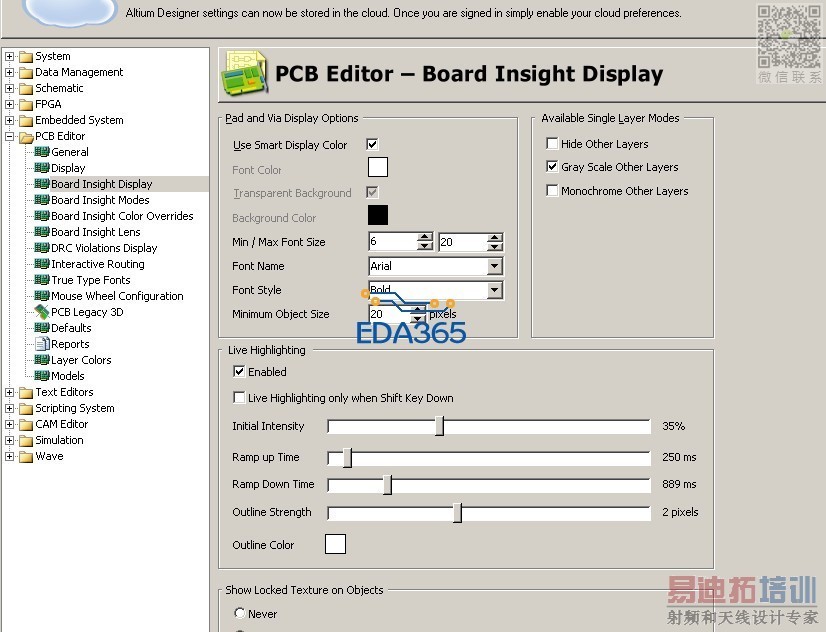Expand the Embedded System tree node

coord(9,120)
